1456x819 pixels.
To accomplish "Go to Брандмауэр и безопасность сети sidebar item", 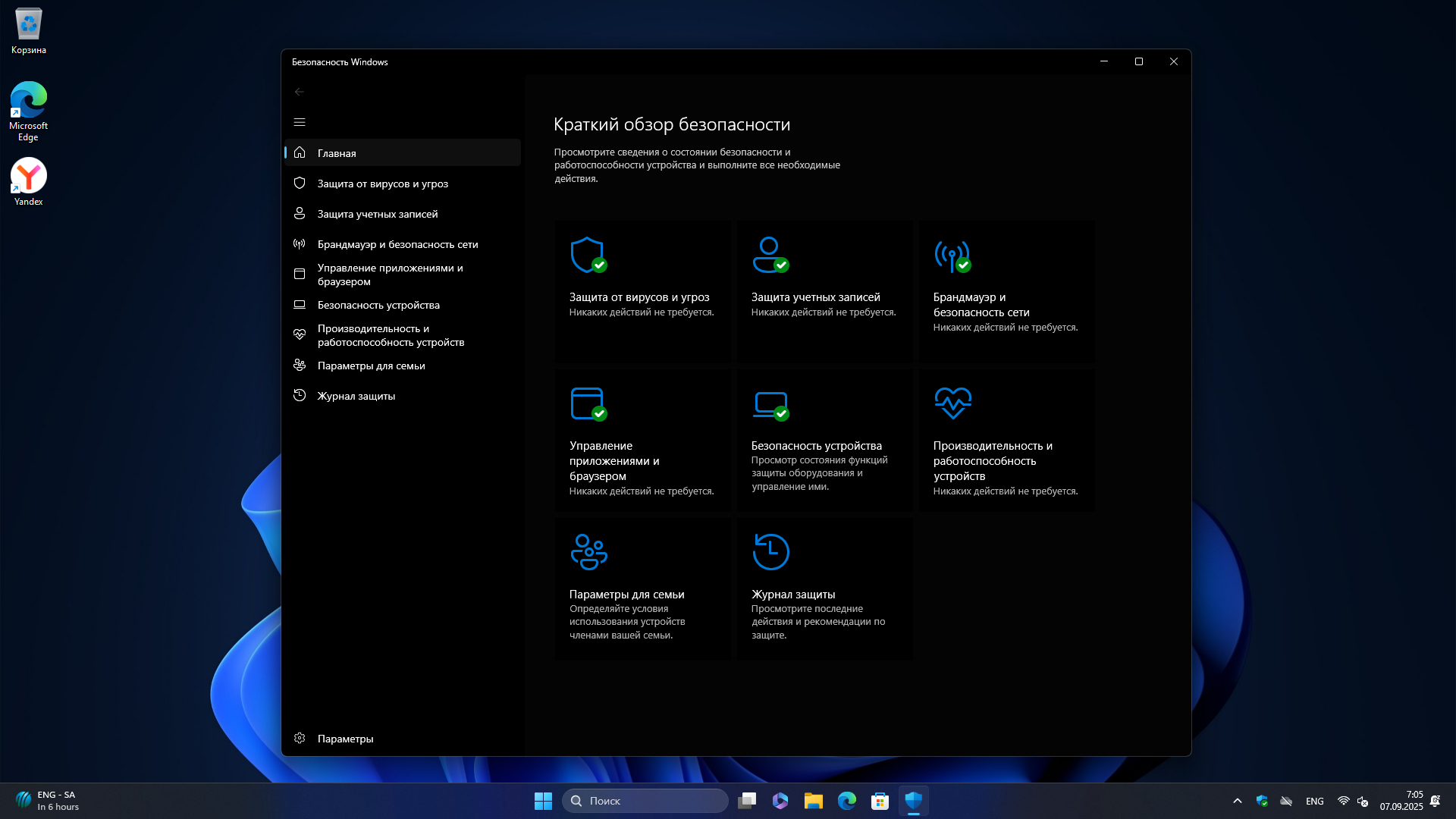I will tap(397, 244).
